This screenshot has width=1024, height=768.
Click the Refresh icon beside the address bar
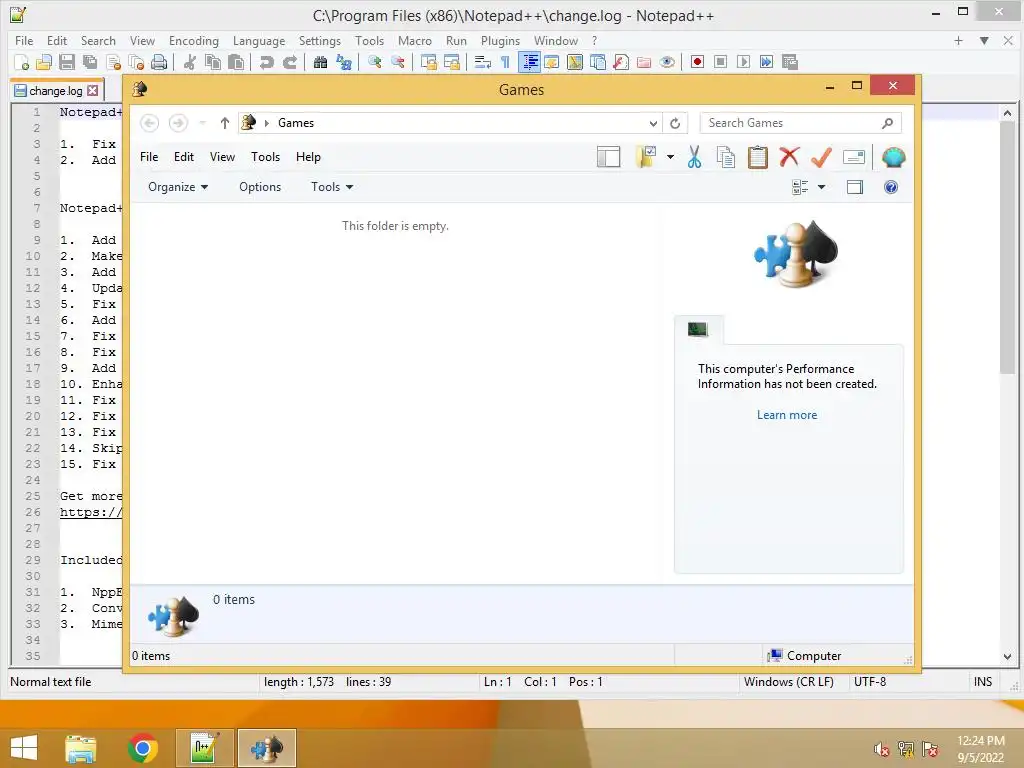pyautogui.click(x=675, y=123)
